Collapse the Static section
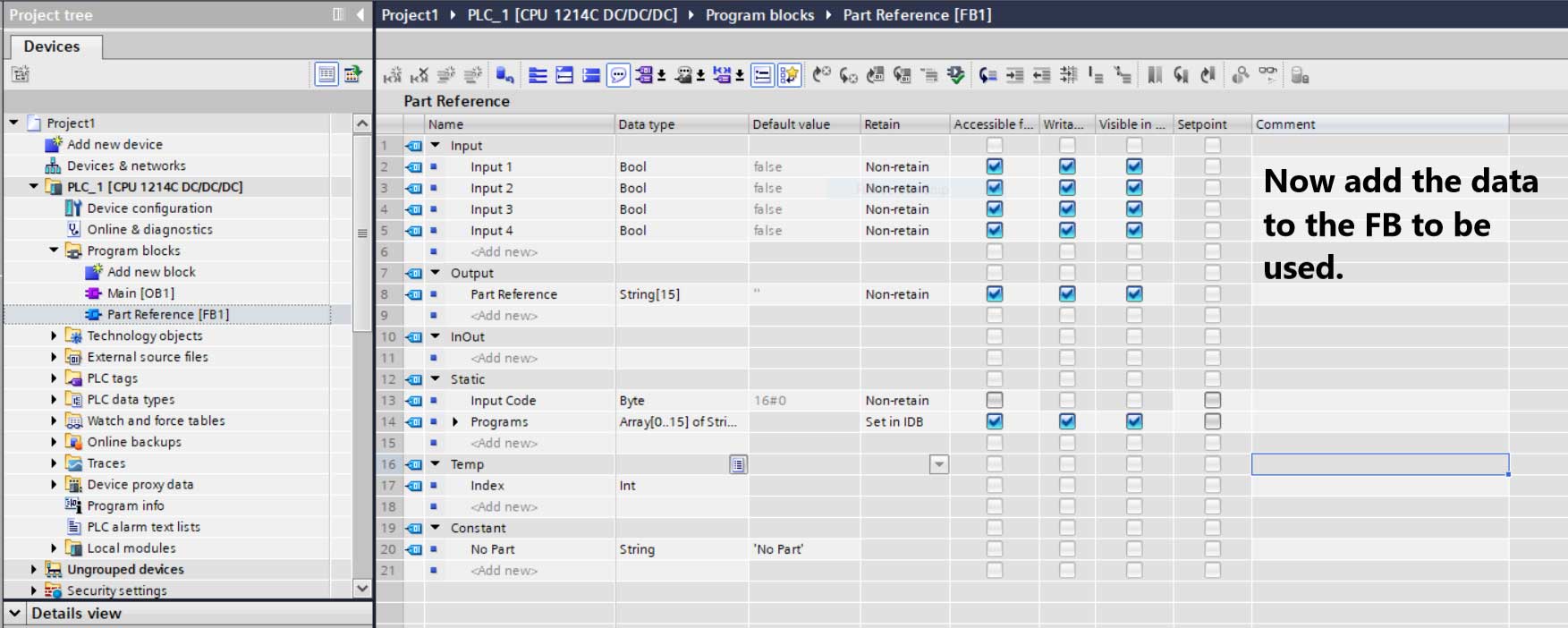1568x628 pixels. coord(436,379)
